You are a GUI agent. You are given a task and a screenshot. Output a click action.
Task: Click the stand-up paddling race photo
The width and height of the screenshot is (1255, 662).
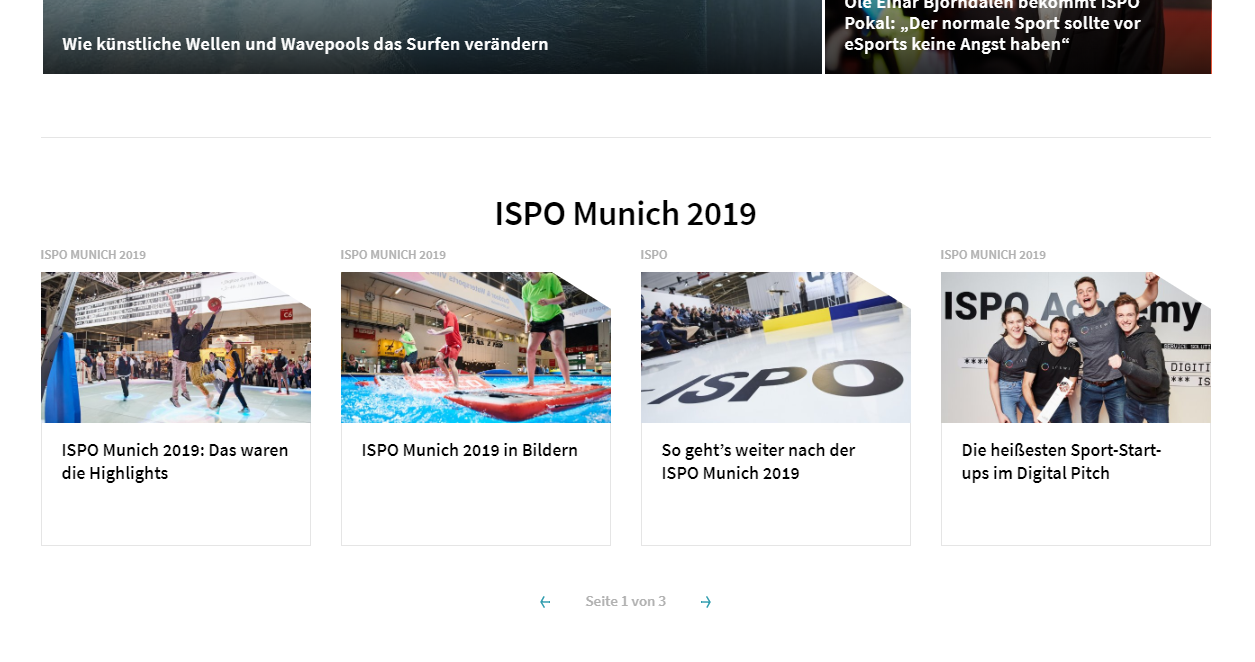(475, 347)
